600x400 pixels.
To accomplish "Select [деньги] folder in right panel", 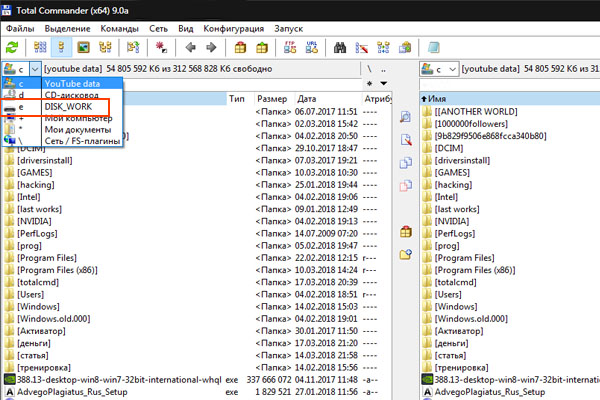I will (x=451, y=343).
